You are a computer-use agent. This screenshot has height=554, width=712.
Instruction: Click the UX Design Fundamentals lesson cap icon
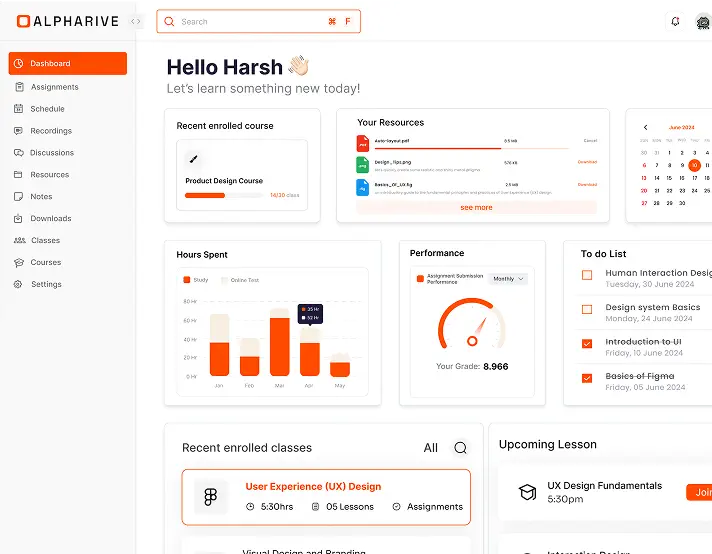tap(528, 492)
